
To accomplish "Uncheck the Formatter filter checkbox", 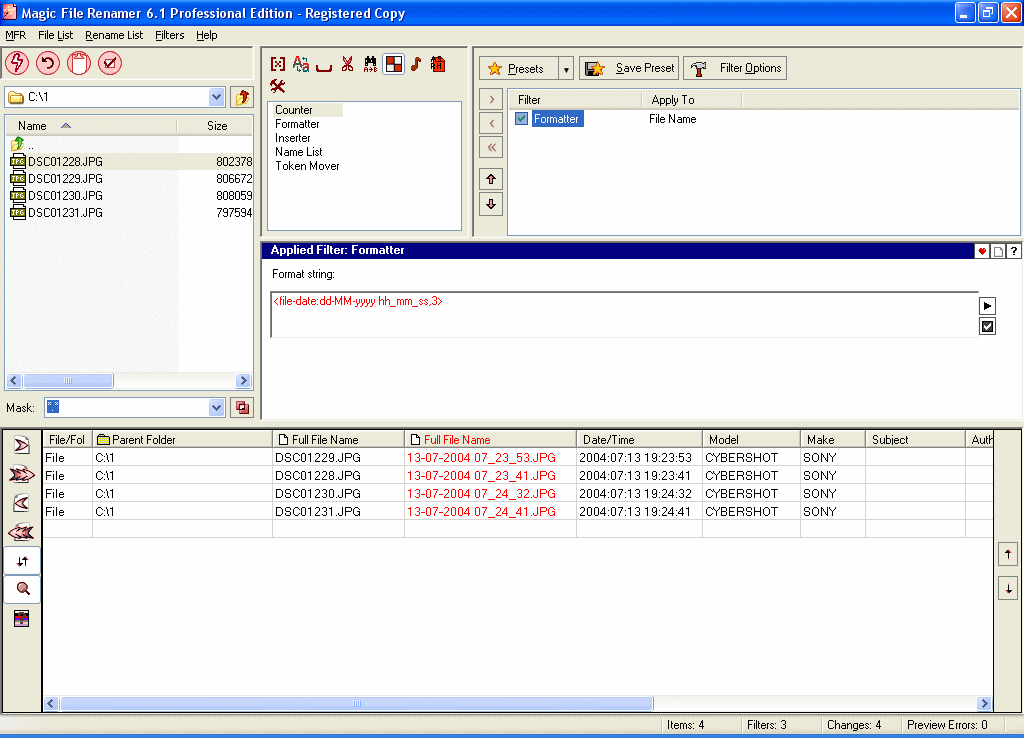I will (x=521, y=119).
